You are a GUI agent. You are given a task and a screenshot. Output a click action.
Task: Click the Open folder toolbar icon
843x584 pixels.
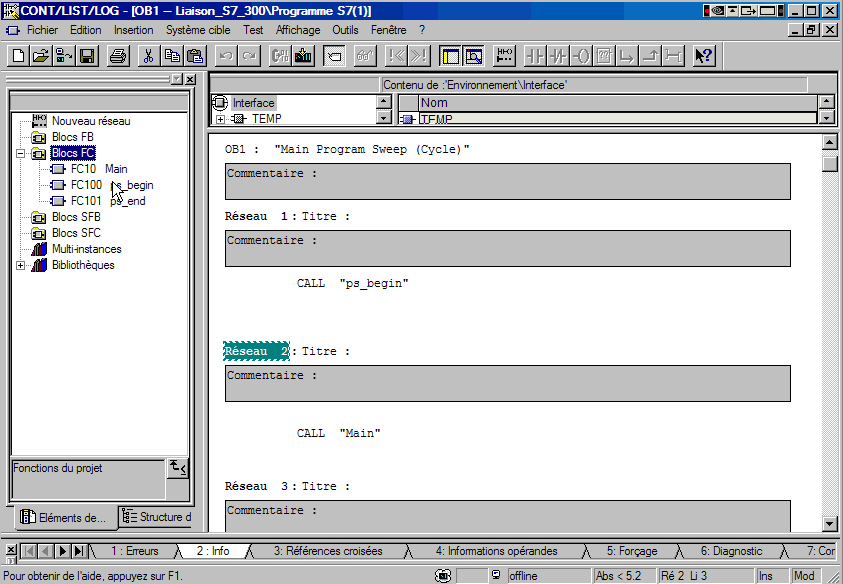41,56
